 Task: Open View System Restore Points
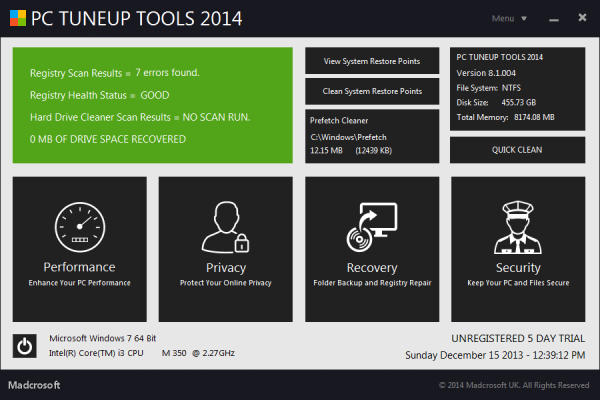pos(372,61)
